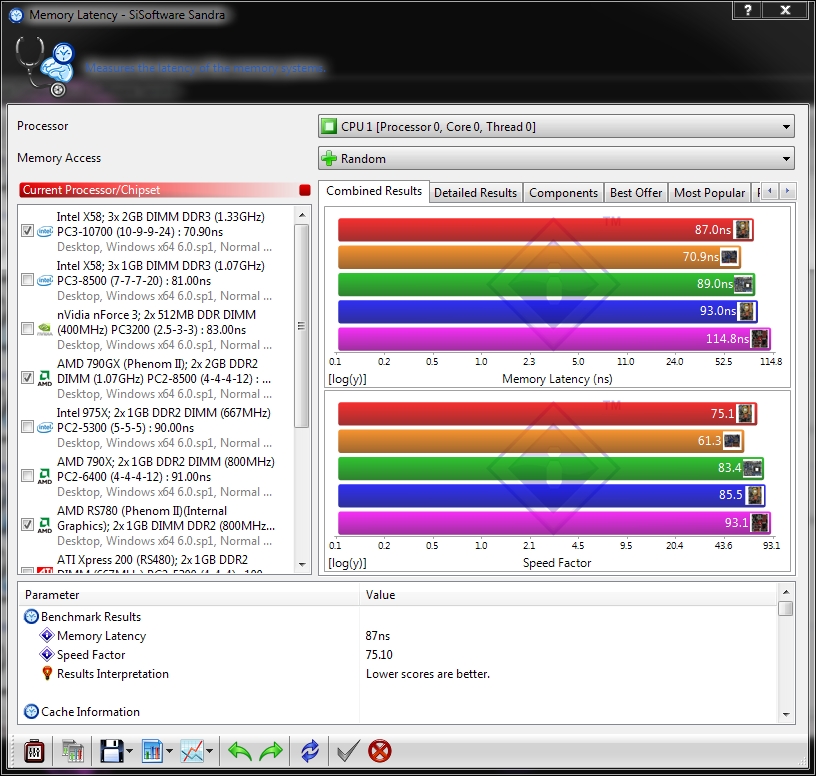The width and height of the screenshot is (816, 776).
Task: Click the application icon in title bar
Action: pyautogui.click(x=16, y=15)
